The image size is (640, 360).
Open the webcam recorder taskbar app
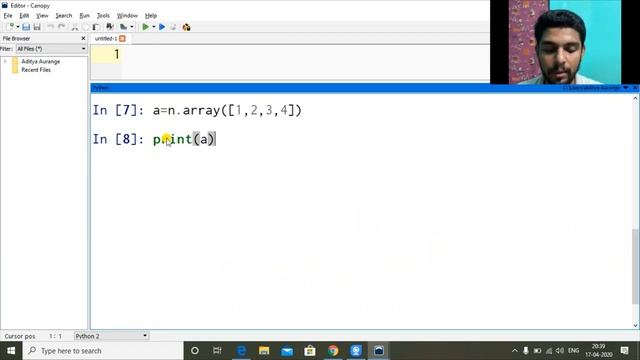(x=356, y=351)
